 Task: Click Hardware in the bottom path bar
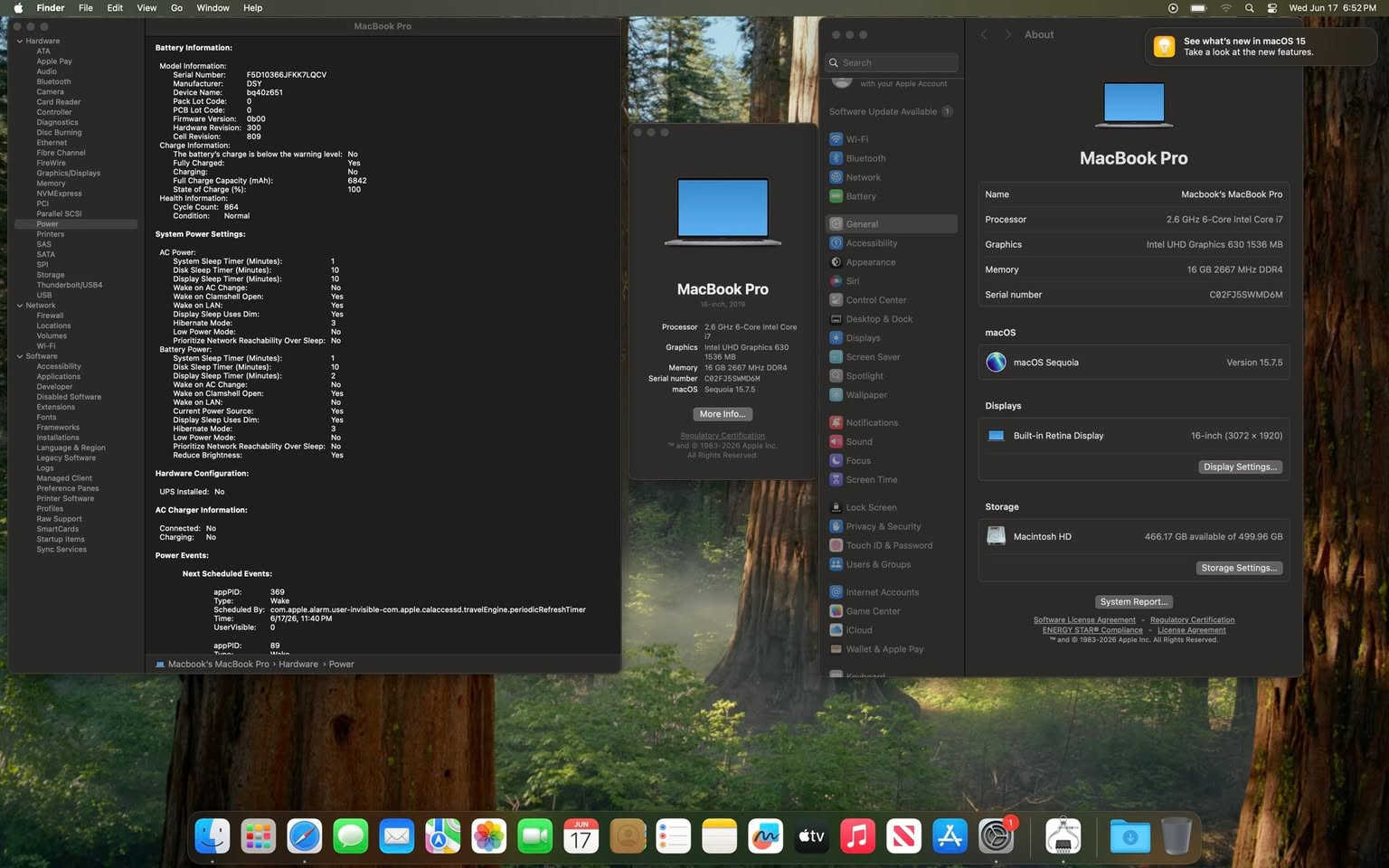click(298, 665)
